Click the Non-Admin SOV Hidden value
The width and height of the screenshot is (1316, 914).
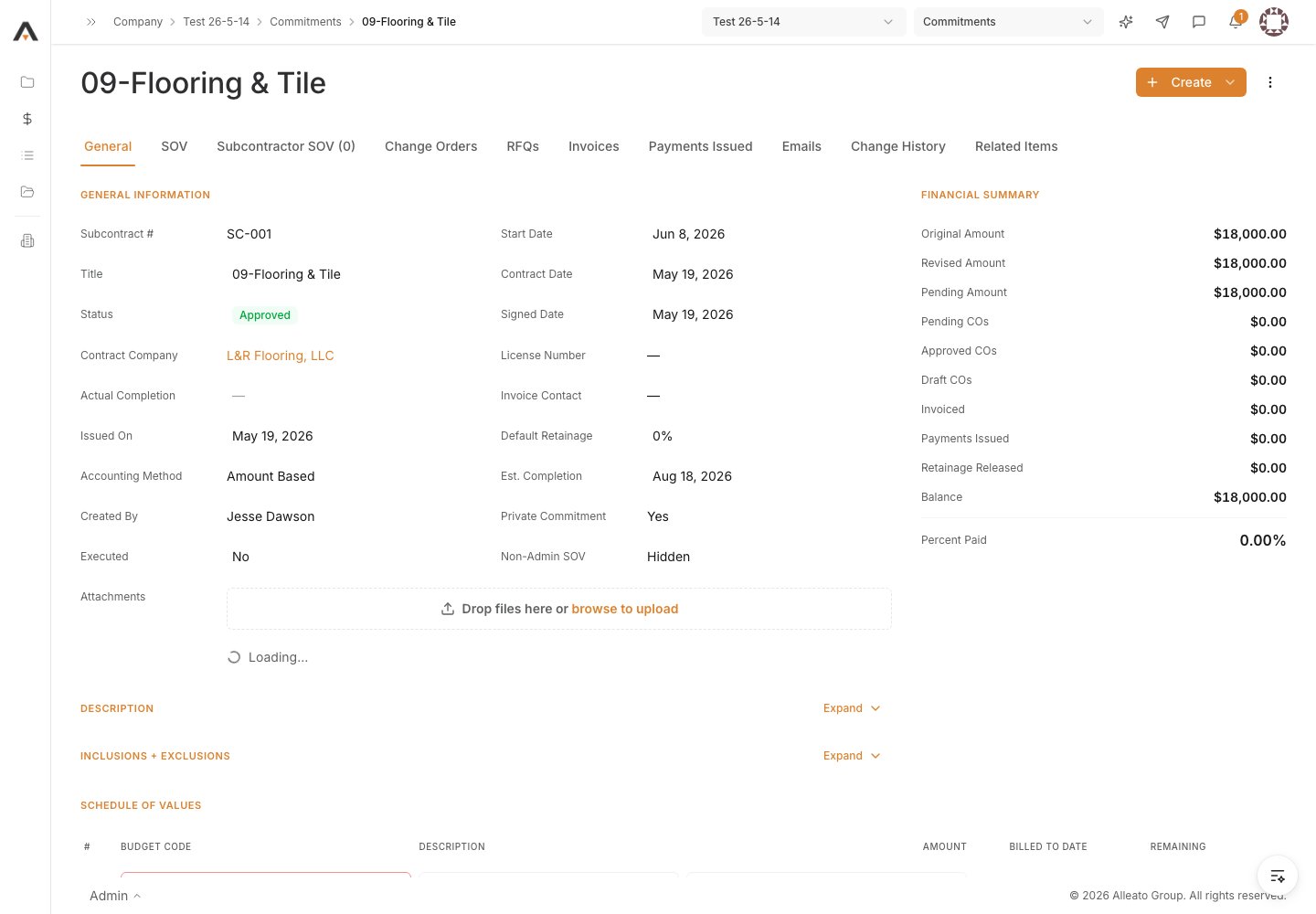click(669, 557)
